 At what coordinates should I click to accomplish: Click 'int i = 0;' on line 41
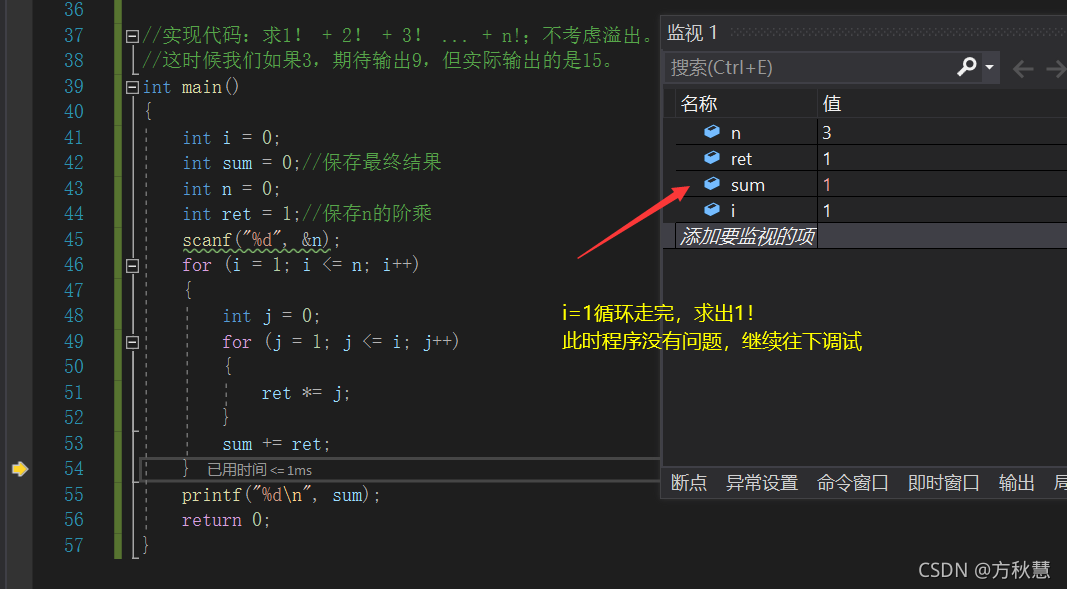[x=231, y=138]
